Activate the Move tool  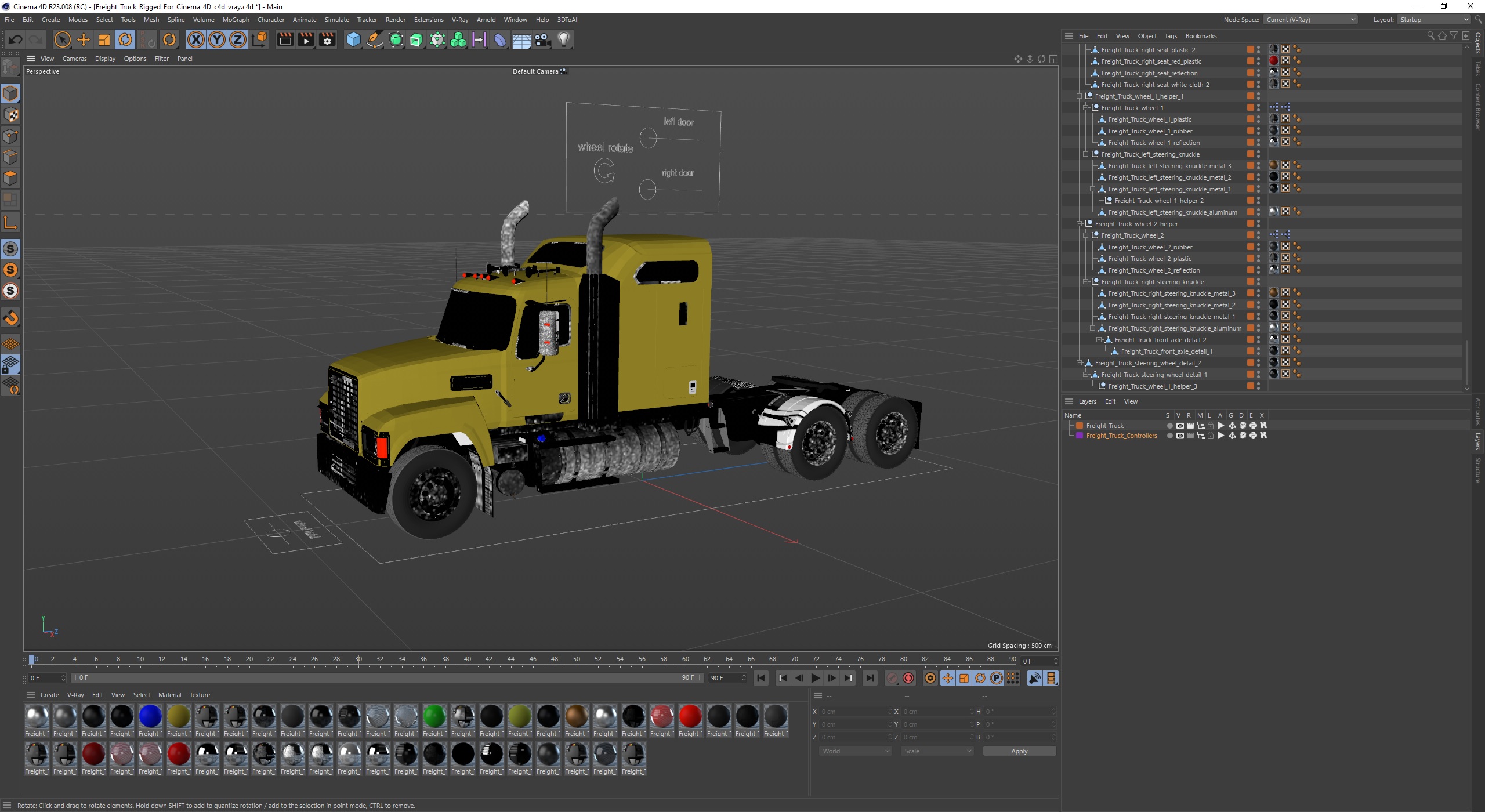(x=84, y=39)
